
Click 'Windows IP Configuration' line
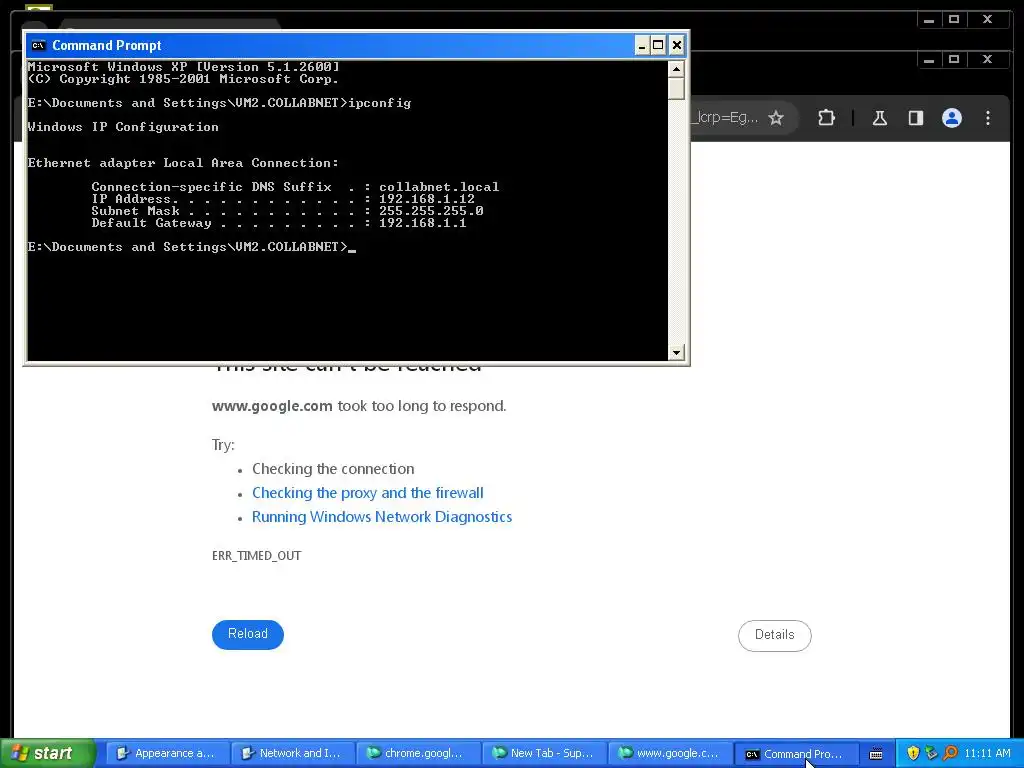click(123, 127)
